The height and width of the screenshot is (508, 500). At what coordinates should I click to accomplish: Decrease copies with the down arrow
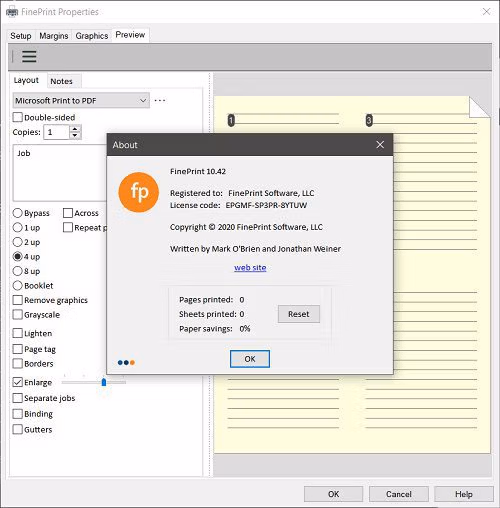pyautogui.click(x=75, y=135)
